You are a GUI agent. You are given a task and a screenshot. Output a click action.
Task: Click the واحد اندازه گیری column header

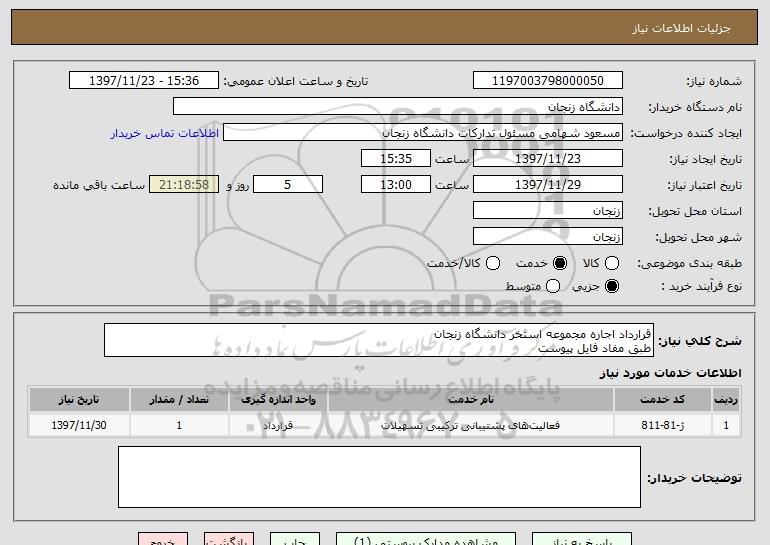click(278, 400)
